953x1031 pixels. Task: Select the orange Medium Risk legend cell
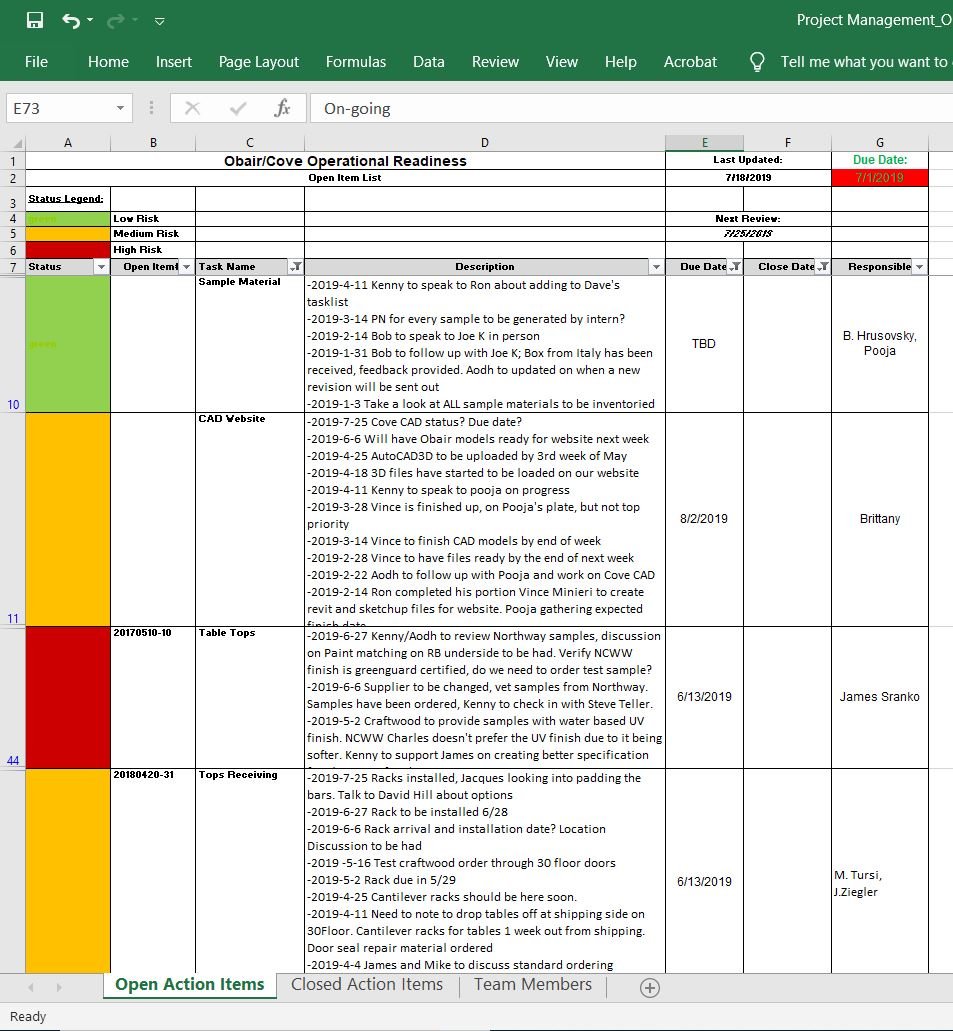68,234
